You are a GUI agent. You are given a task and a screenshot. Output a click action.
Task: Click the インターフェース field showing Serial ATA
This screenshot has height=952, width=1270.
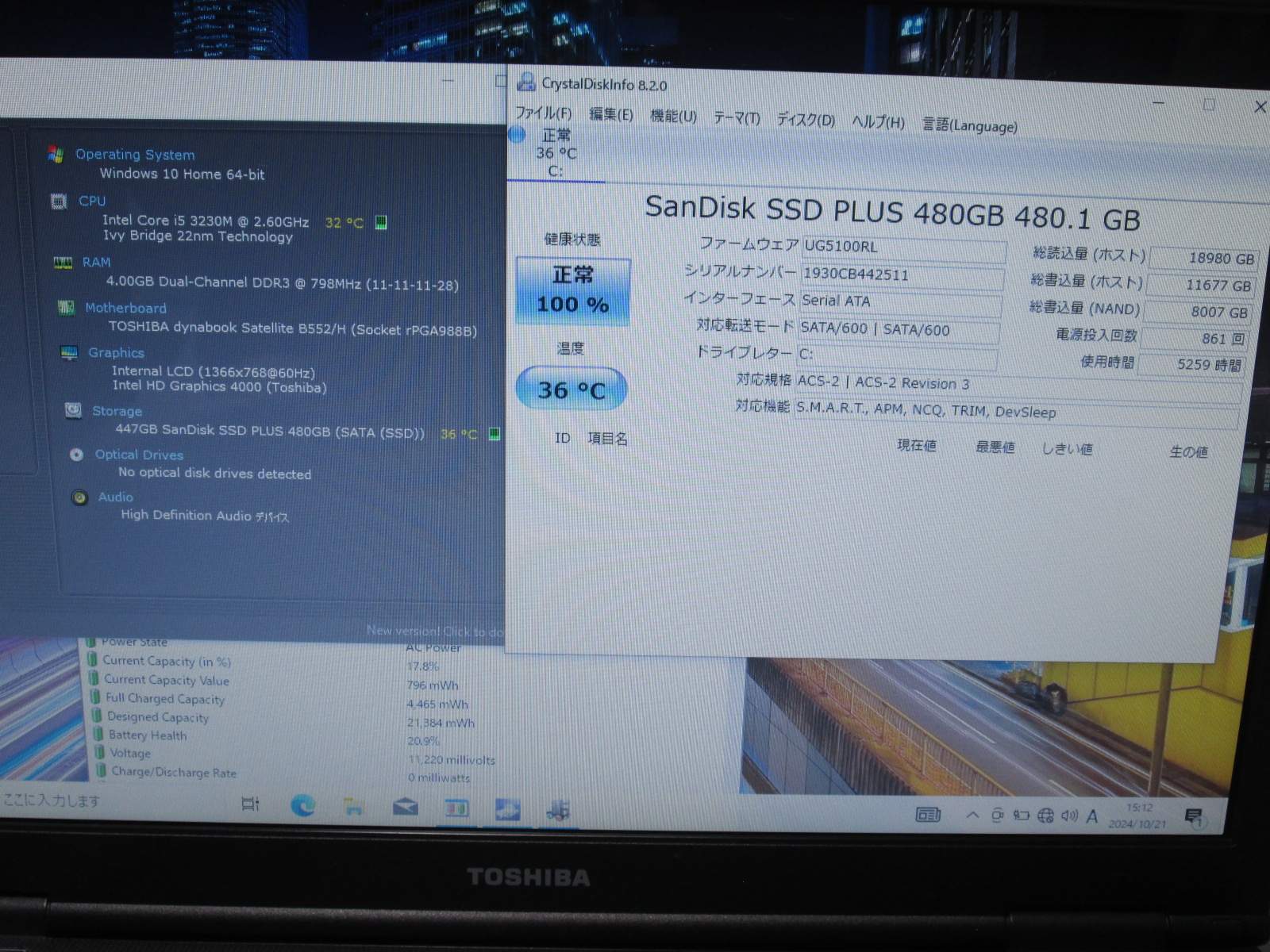click(900, 302)
